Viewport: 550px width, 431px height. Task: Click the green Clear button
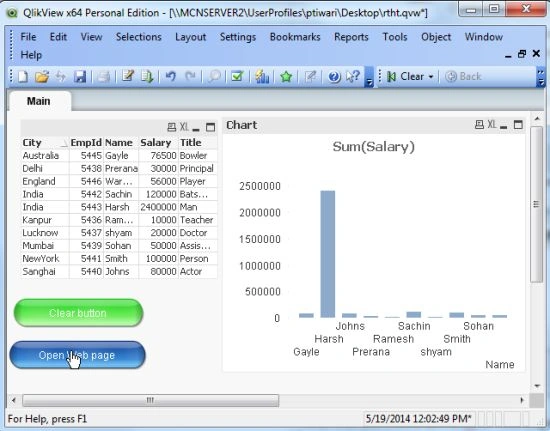pos(78,313)
